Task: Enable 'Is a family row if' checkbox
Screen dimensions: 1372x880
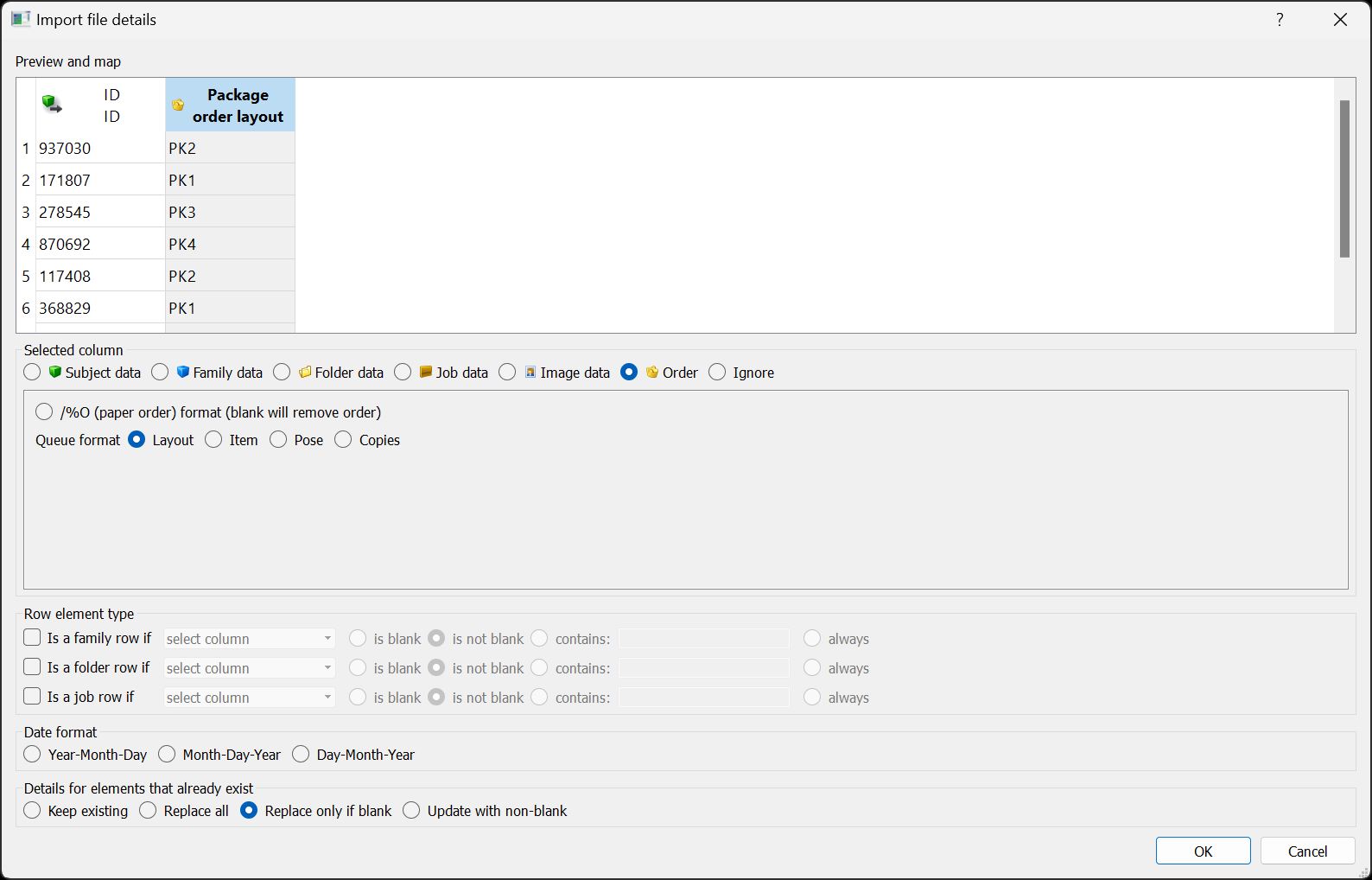Action: pos(32,637)
